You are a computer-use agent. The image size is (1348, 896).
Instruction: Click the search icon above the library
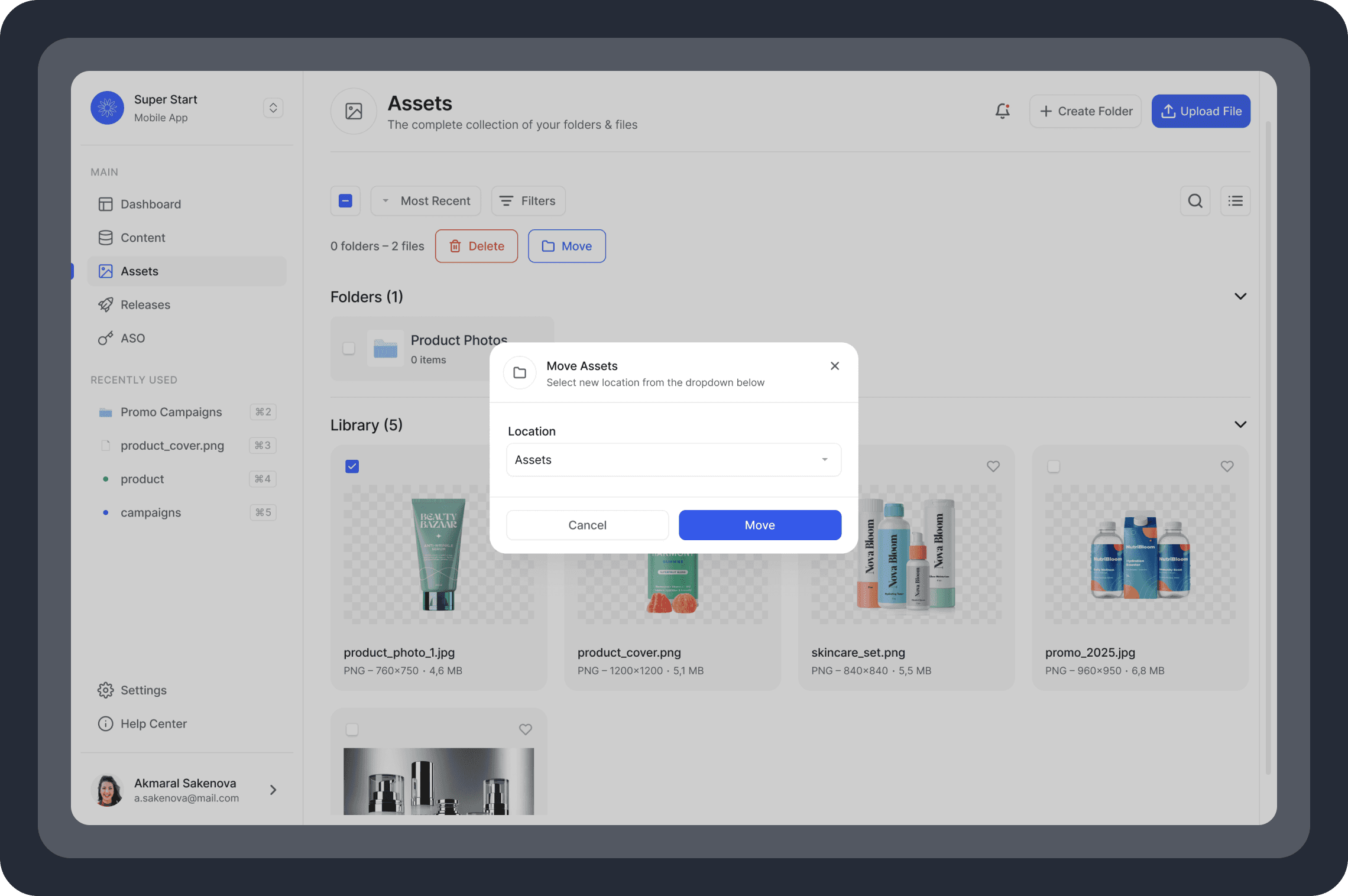tap(1195, 201)
